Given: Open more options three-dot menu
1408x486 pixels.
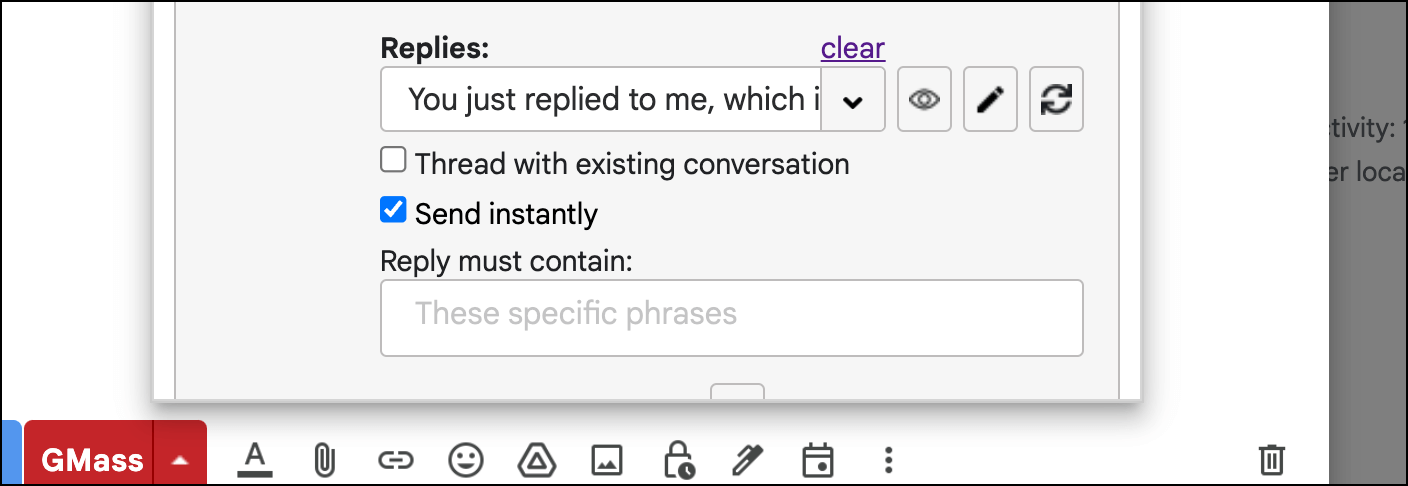Looking at the screenshot, I should coord(888,460).
